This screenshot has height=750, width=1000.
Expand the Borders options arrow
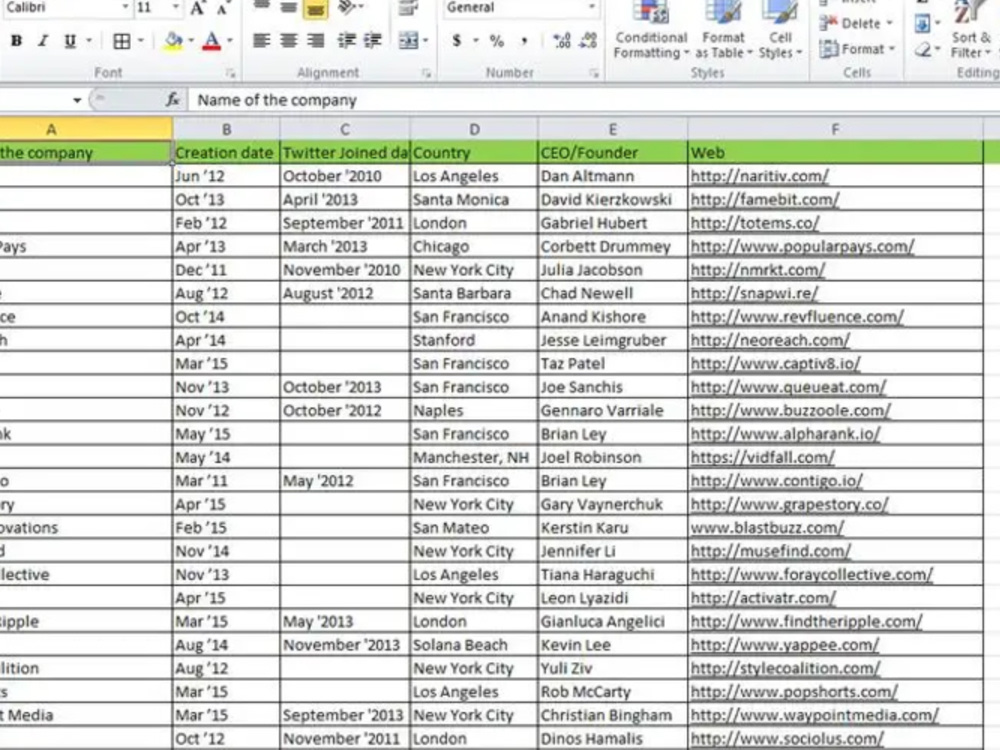point(140,41)
